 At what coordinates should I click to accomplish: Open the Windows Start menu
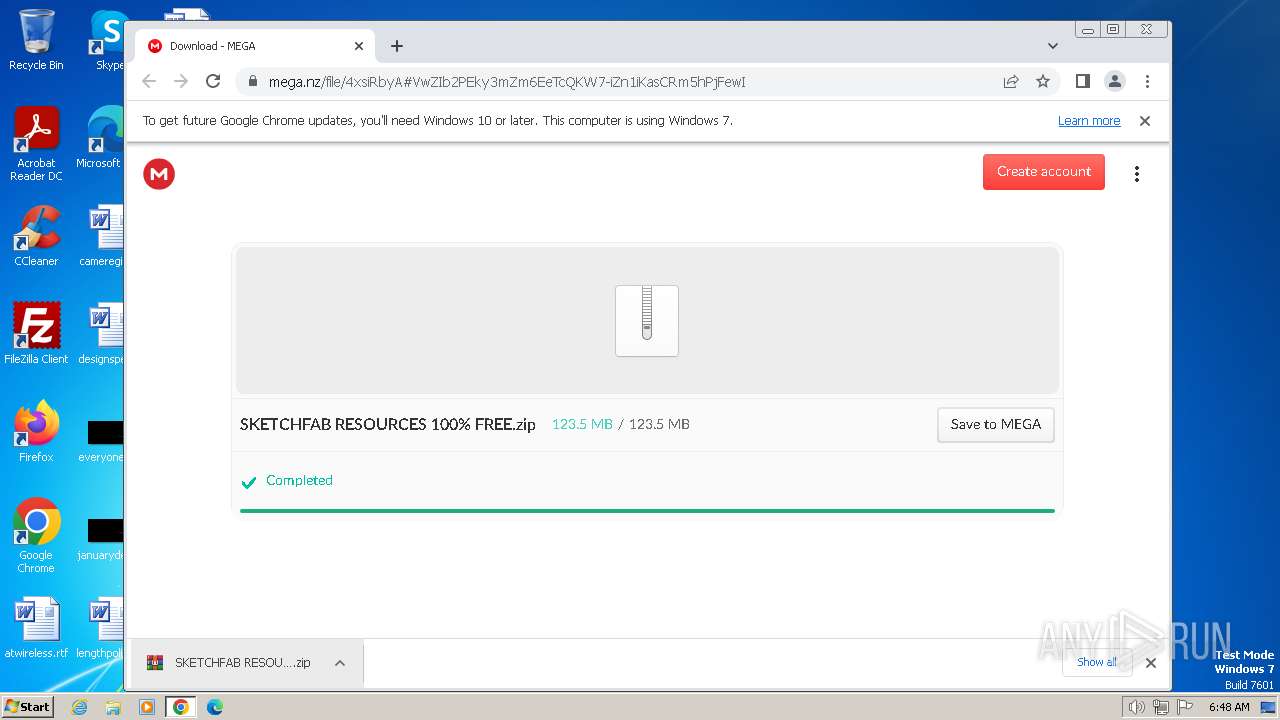point(27,707)
